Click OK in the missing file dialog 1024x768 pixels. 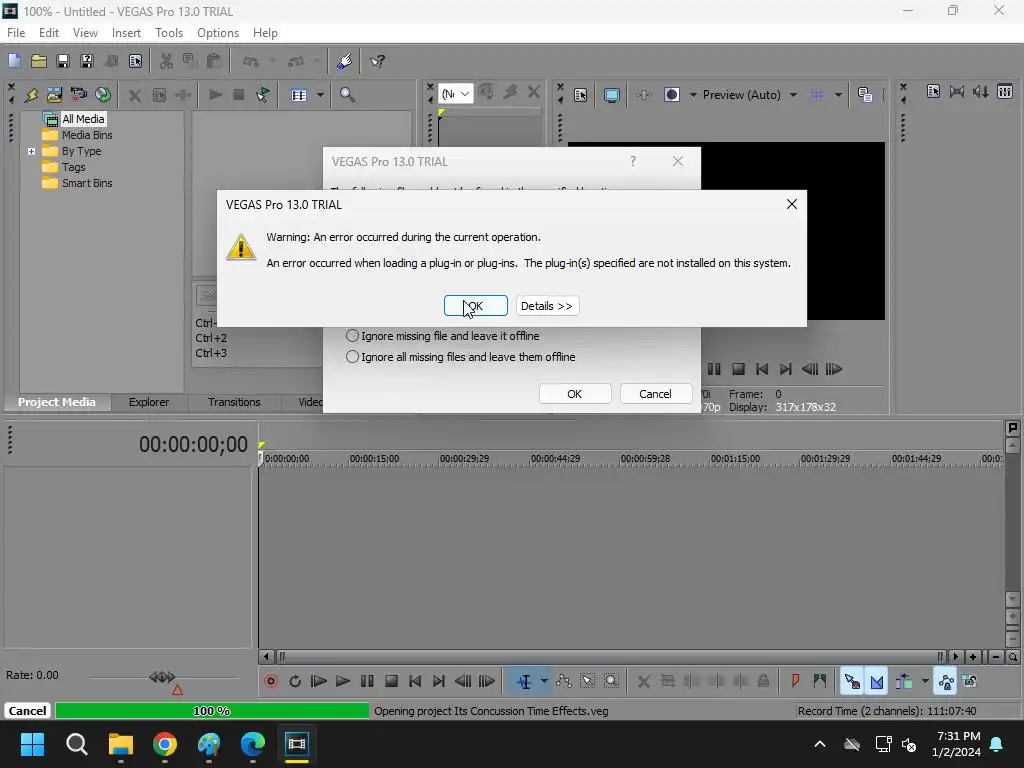click(x=575, y=394)
